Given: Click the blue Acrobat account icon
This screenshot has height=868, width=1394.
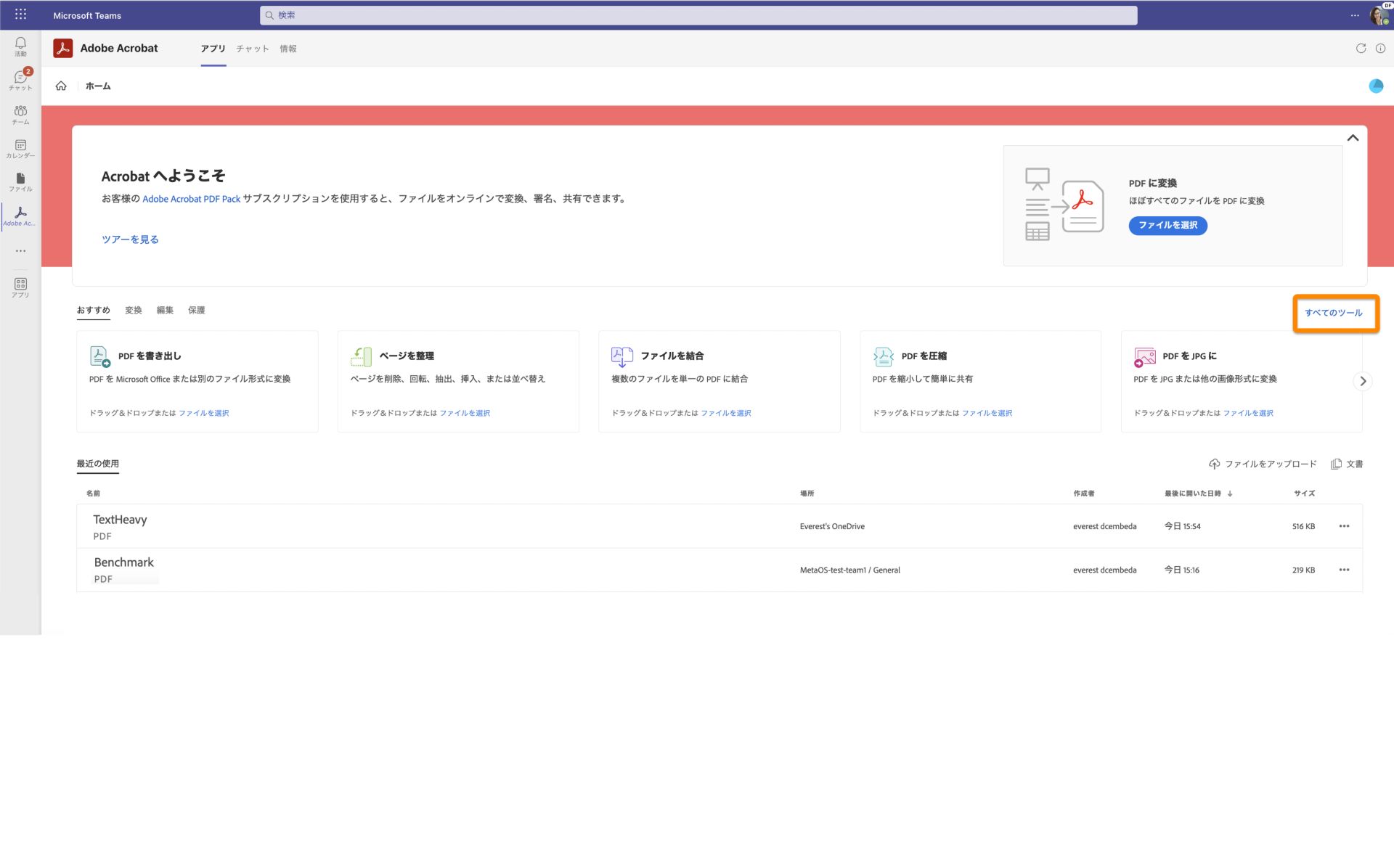Looking at the screenshot, I should click(1376, 86).
